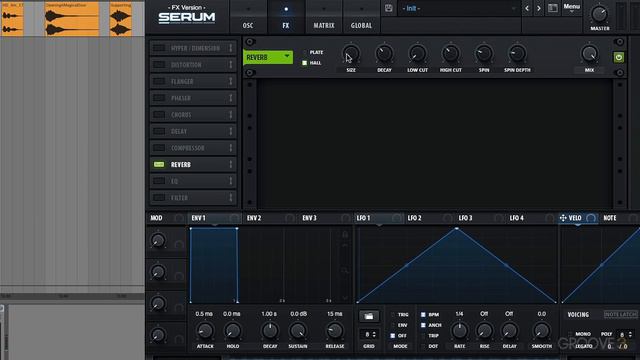The image size is (640, 360).
Task: Click the LFO peak point on graph
Action: pyautogui.click(x=456, y=229)
